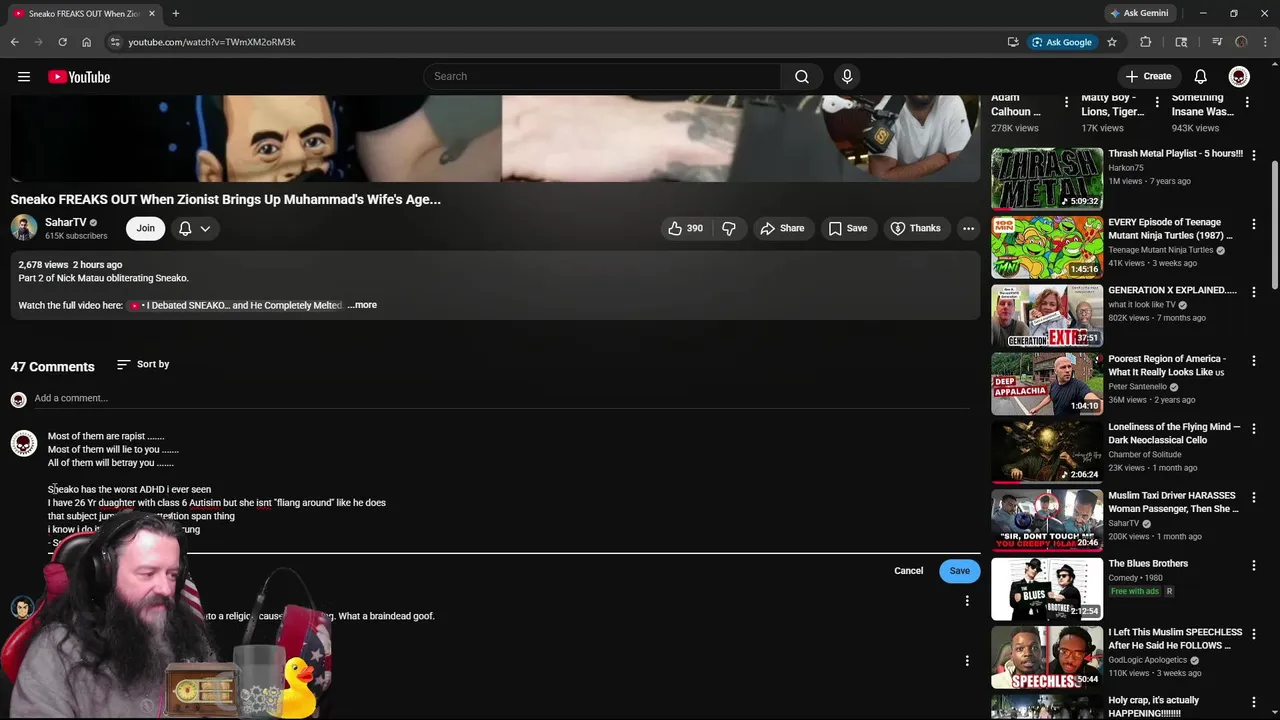Open the I Debated SNEAKO full video link
The image size is (1280, 720).
pos(236,305)
